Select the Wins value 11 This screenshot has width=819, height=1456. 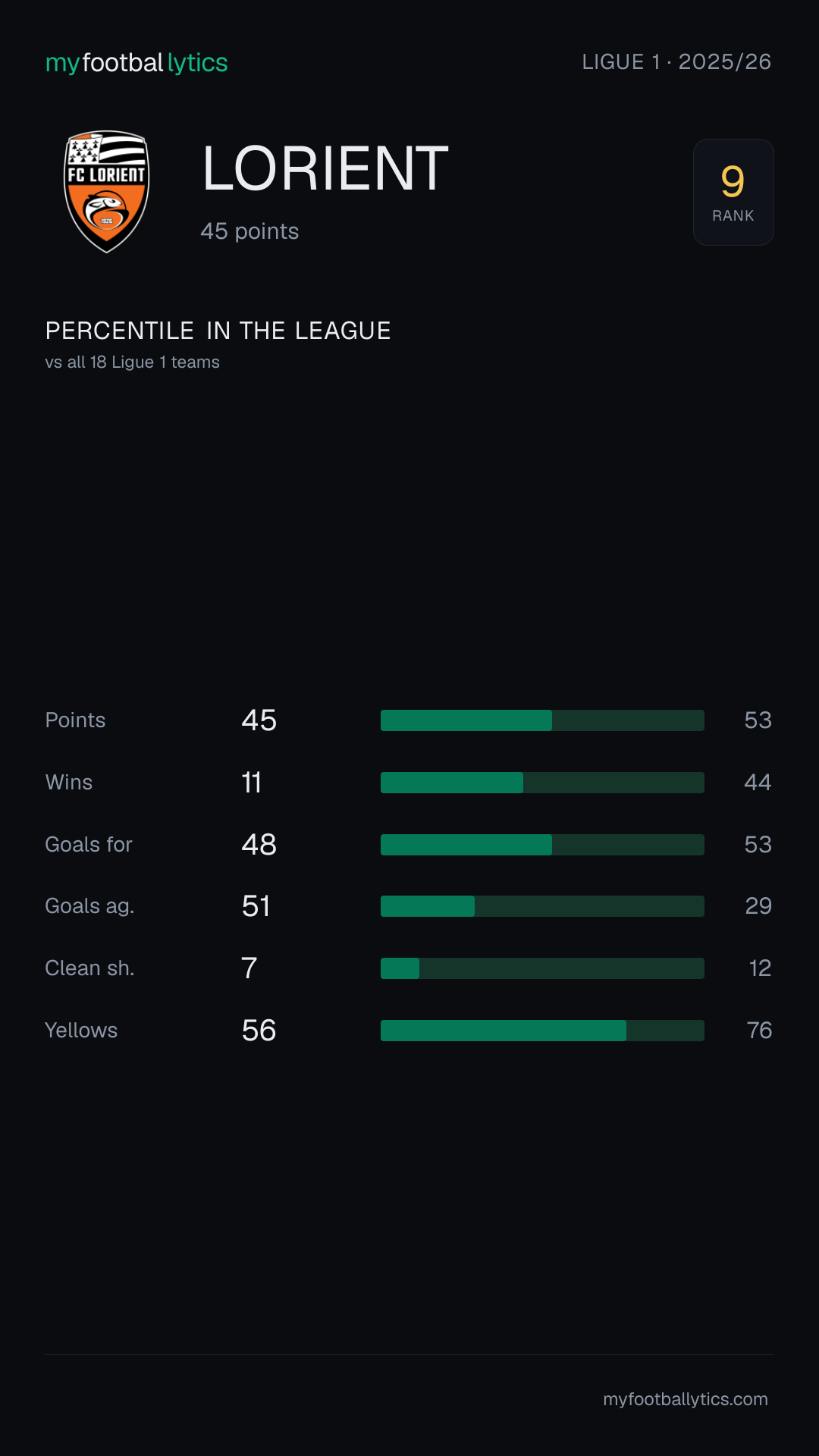[252, 783]
